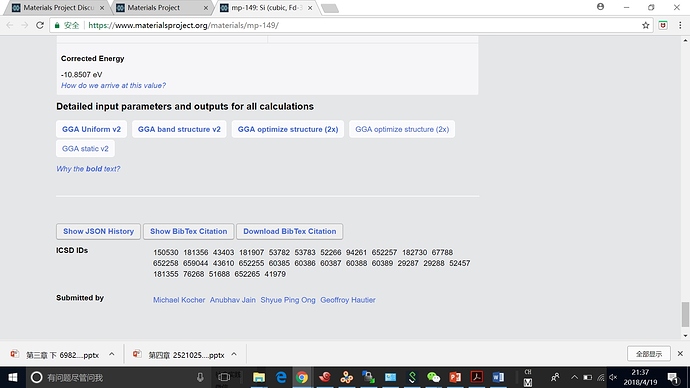This screenshot has width=690, height=388.
Task: View site security info via lock icon
Action: 57,26
